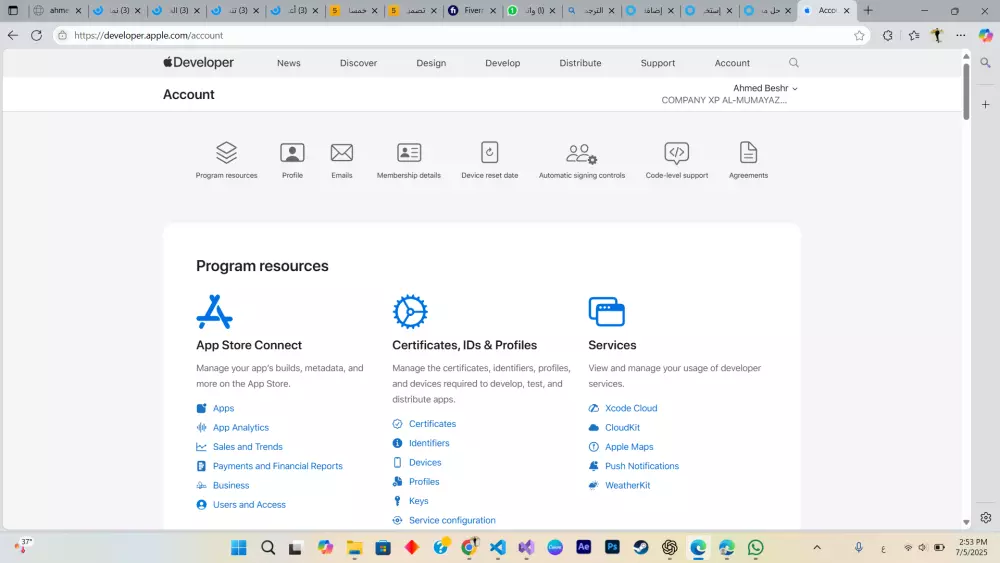Open the WeatherKit link
1000x563 pixels.
[628, 485]
